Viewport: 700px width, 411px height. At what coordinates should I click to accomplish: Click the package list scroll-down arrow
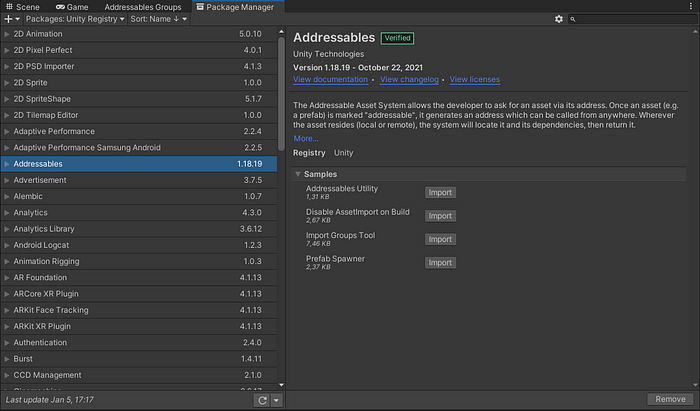(281, 385)
